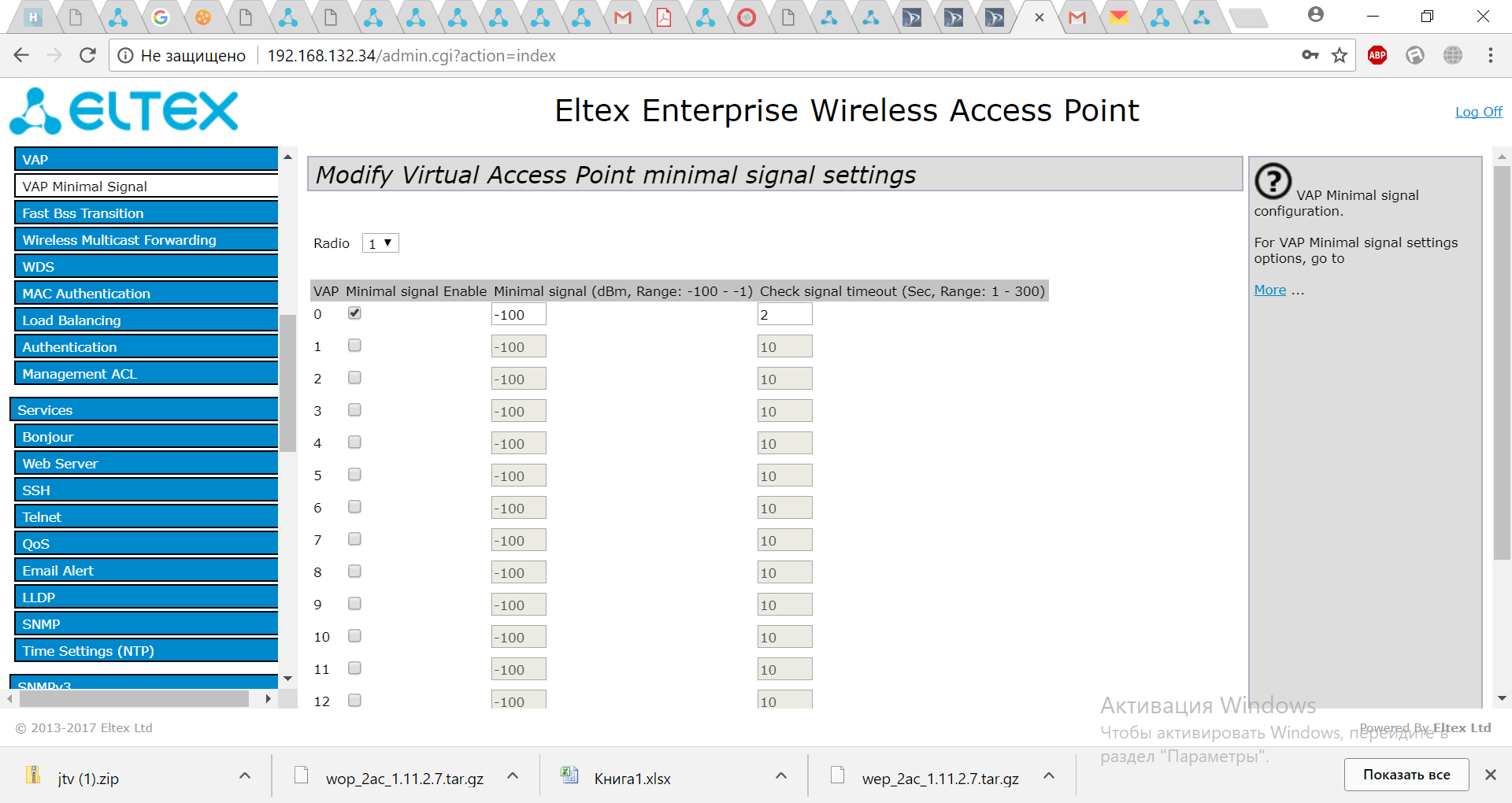Switch to the PDF document tab

tap(664, 17)
